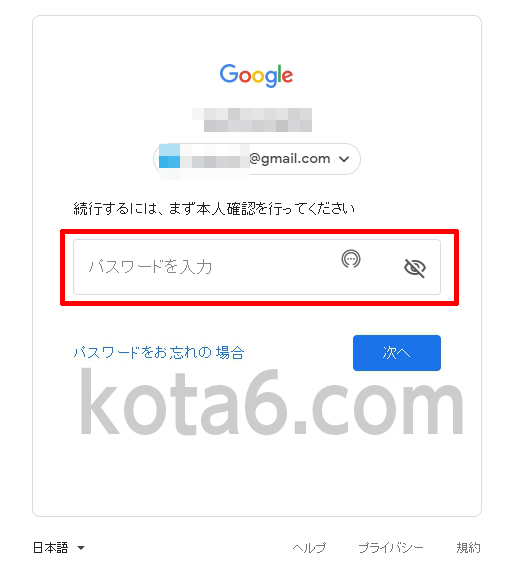Open the プライバシー footer link
The image size is (523, 581).
point(391,548)
